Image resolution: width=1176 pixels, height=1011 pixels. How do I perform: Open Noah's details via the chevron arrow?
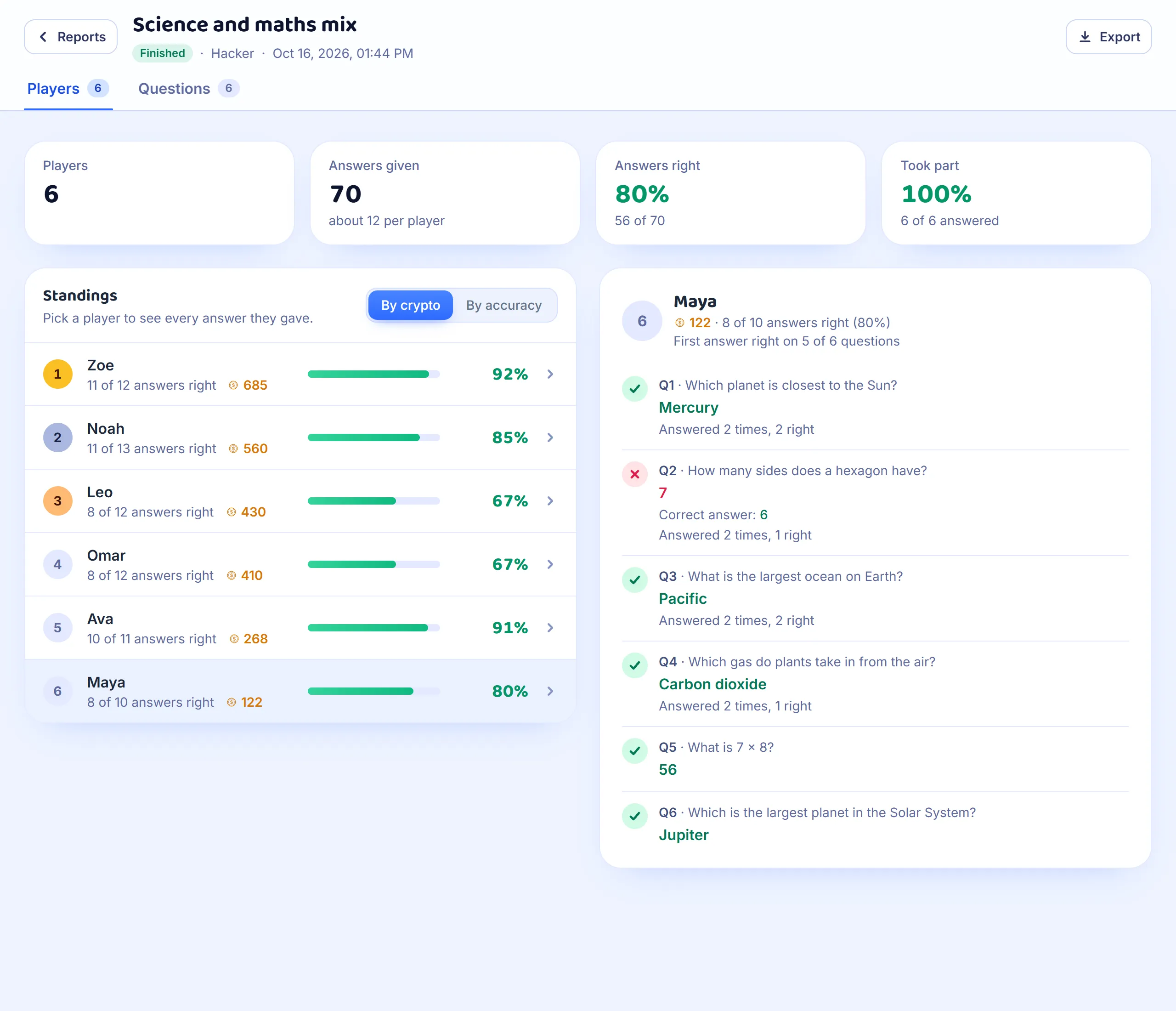pyautogui.click(x=550, y=437)
